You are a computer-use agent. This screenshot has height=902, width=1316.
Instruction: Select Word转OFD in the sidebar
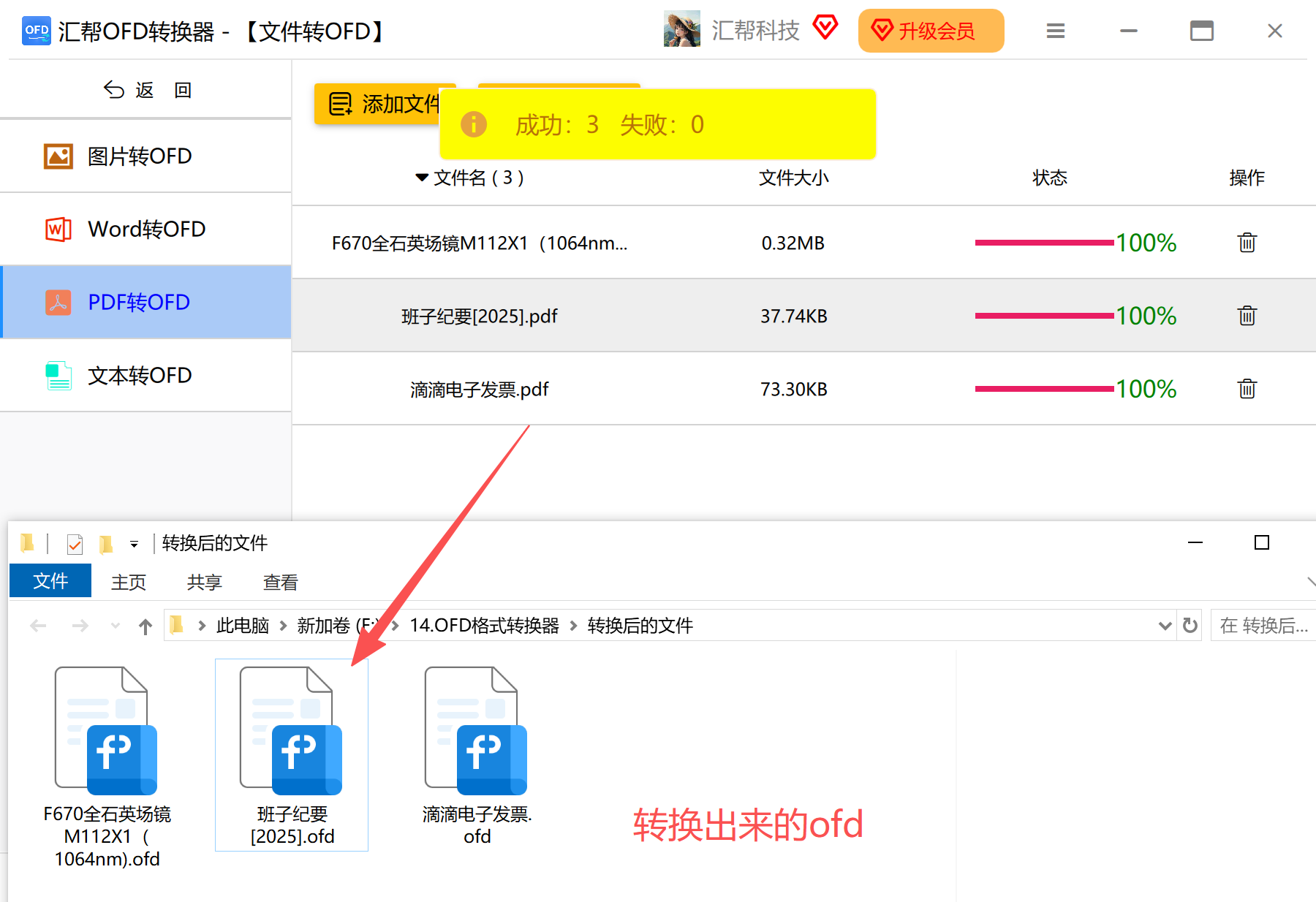click(x=145, y=230)
